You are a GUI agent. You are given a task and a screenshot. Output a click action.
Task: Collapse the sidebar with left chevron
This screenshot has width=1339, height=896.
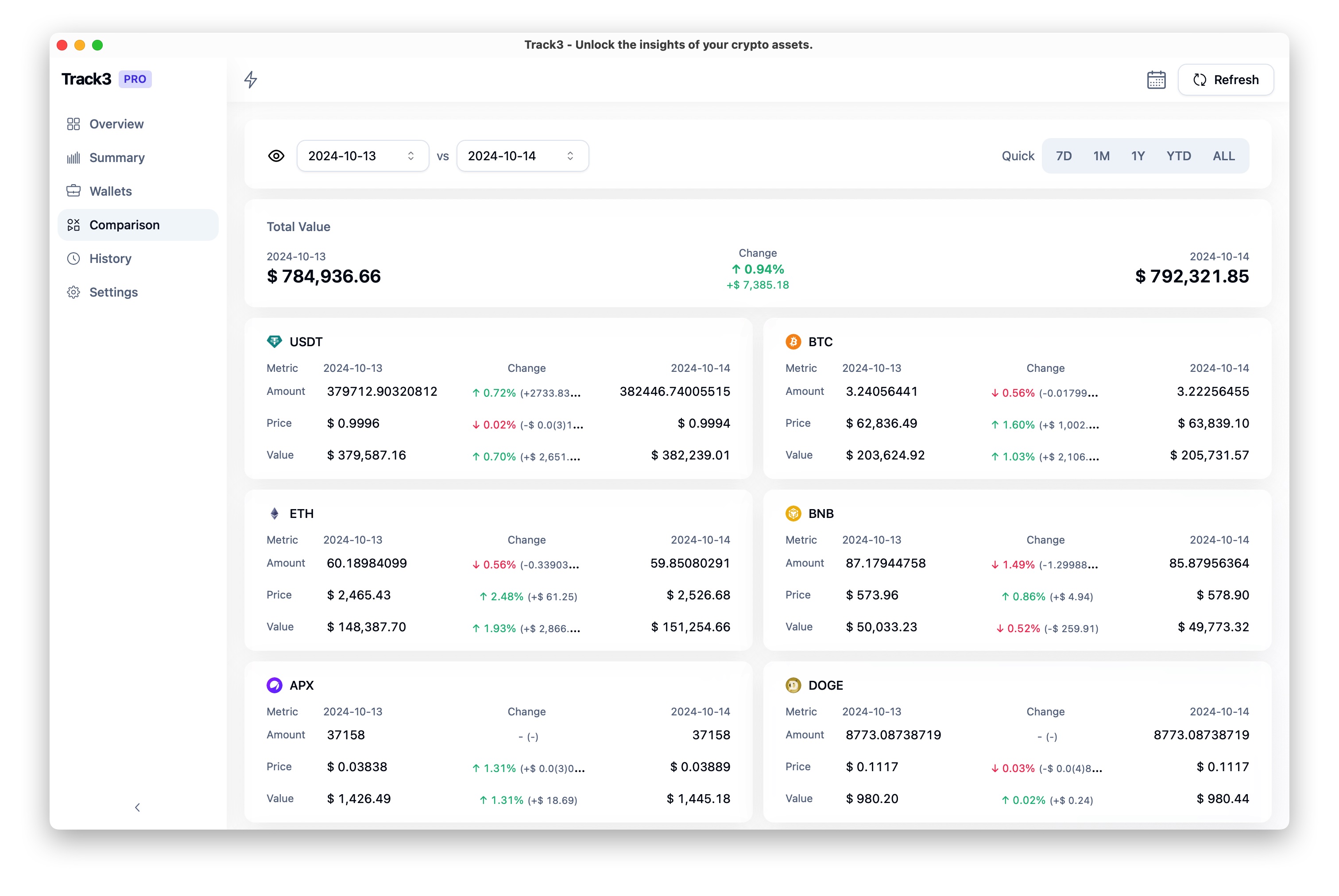pos(137,807)
